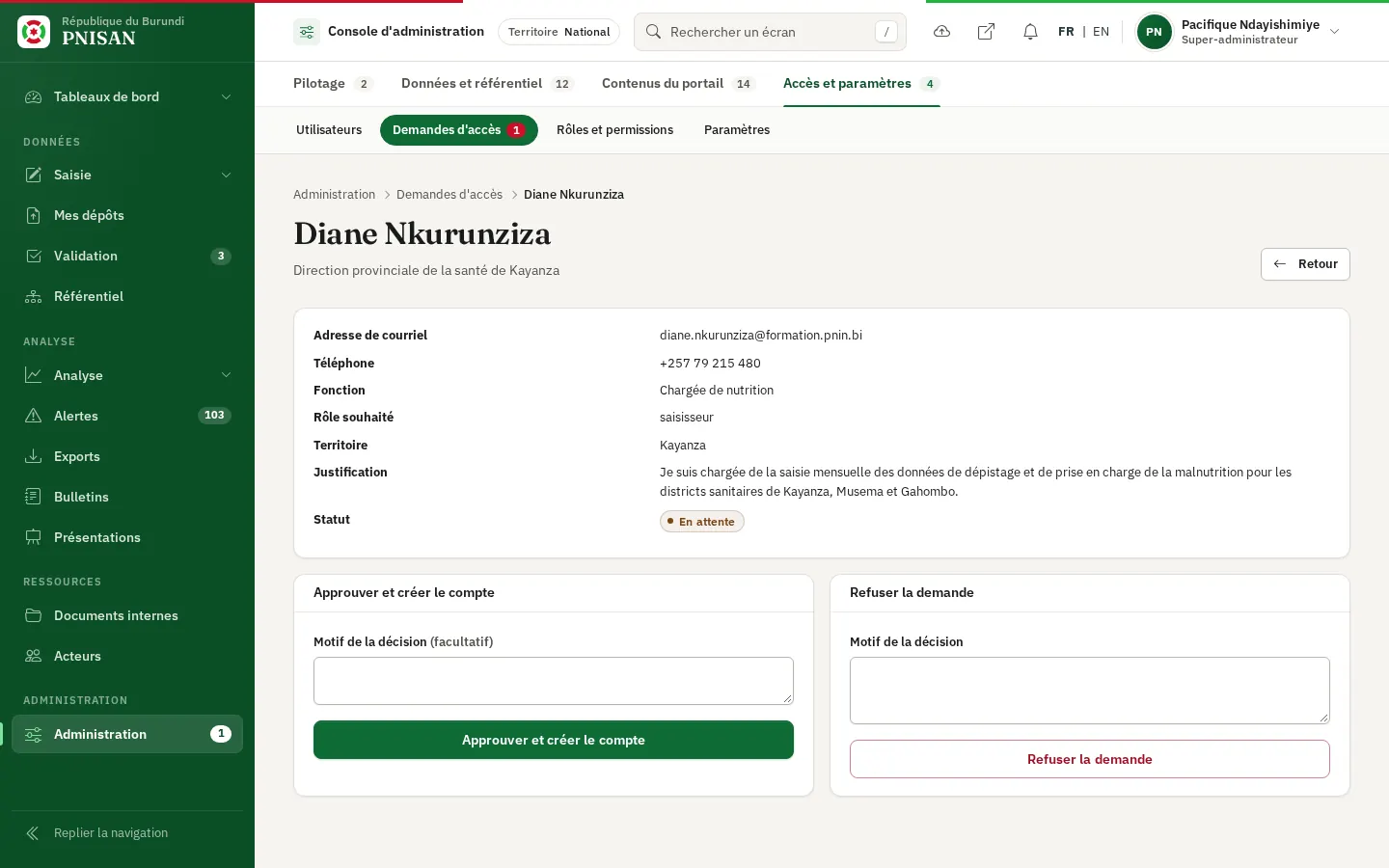Select the Paramètres subtab
This screenshot has width=1389, height=868.
[x=737, y=130]
